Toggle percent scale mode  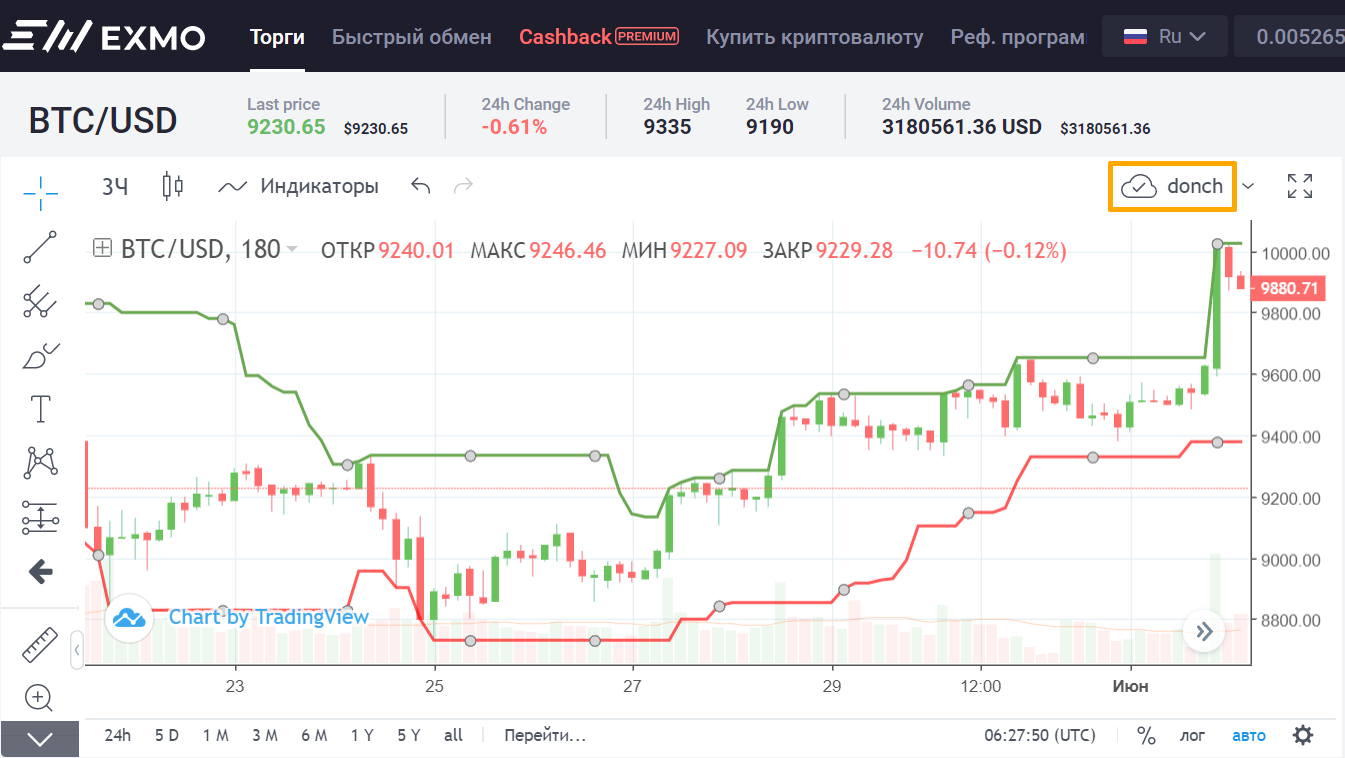tap(1146, 736)
